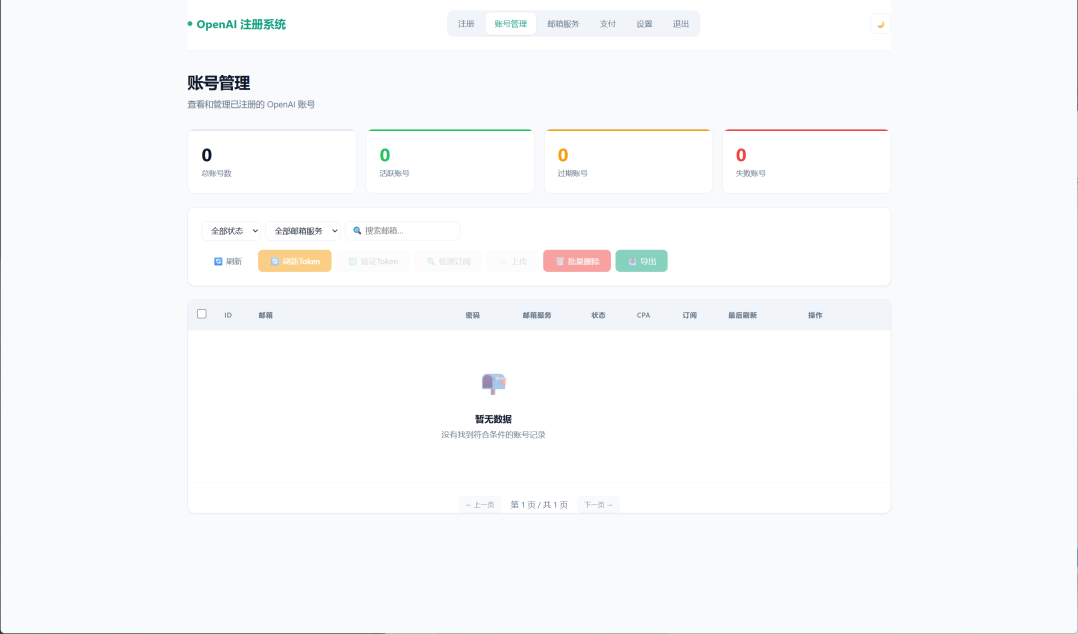Switch to the 注册 tab
The image size is (1078, 634).
click(466, 22)
